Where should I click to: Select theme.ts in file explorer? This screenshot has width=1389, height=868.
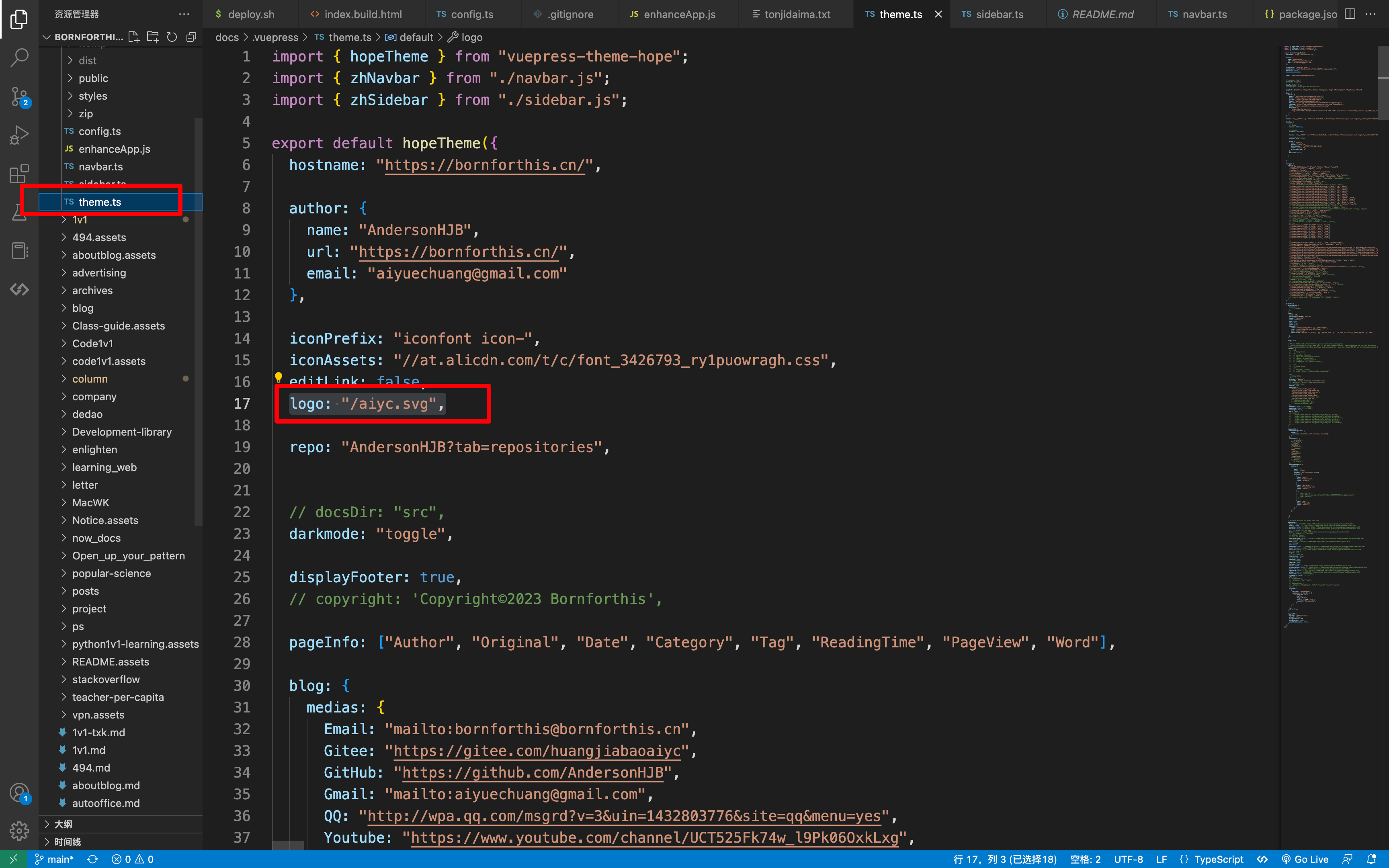(121, 202)
